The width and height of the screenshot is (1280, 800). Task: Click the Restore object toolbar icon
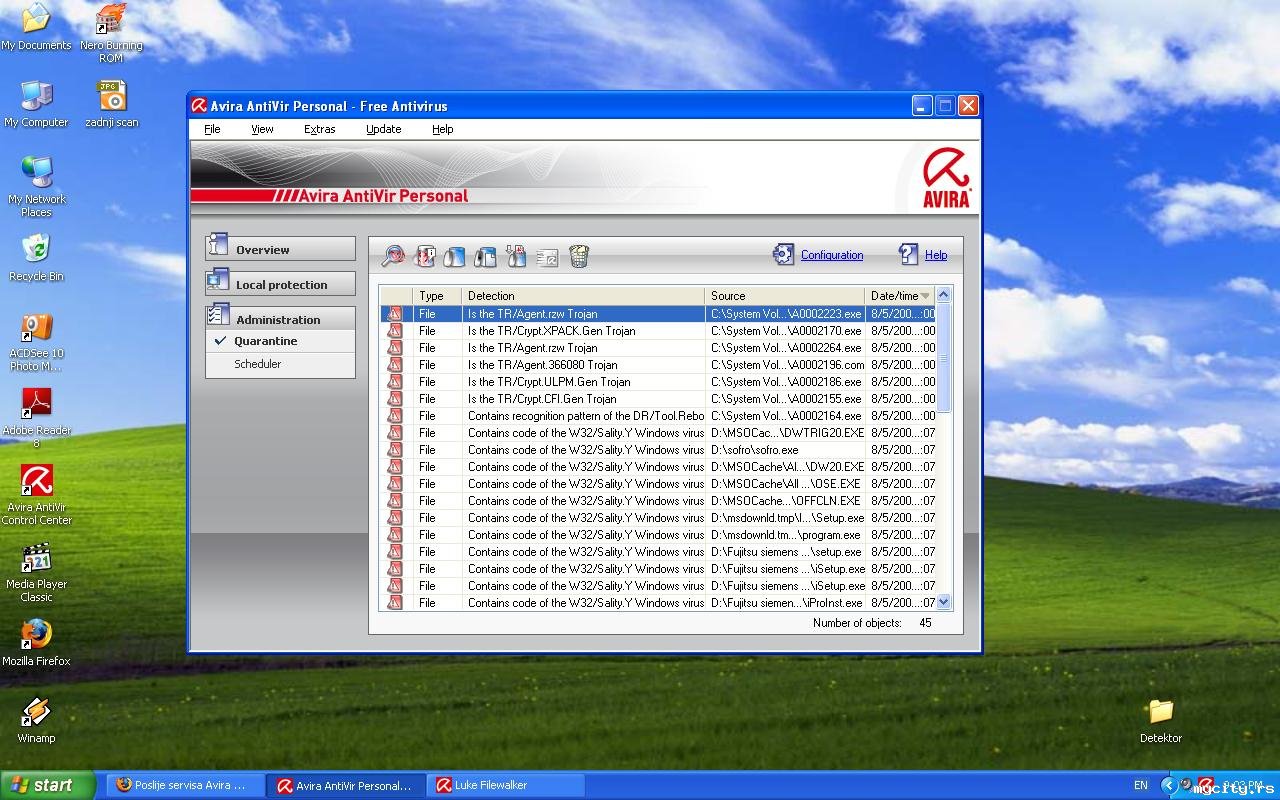[x=454, y=256]
